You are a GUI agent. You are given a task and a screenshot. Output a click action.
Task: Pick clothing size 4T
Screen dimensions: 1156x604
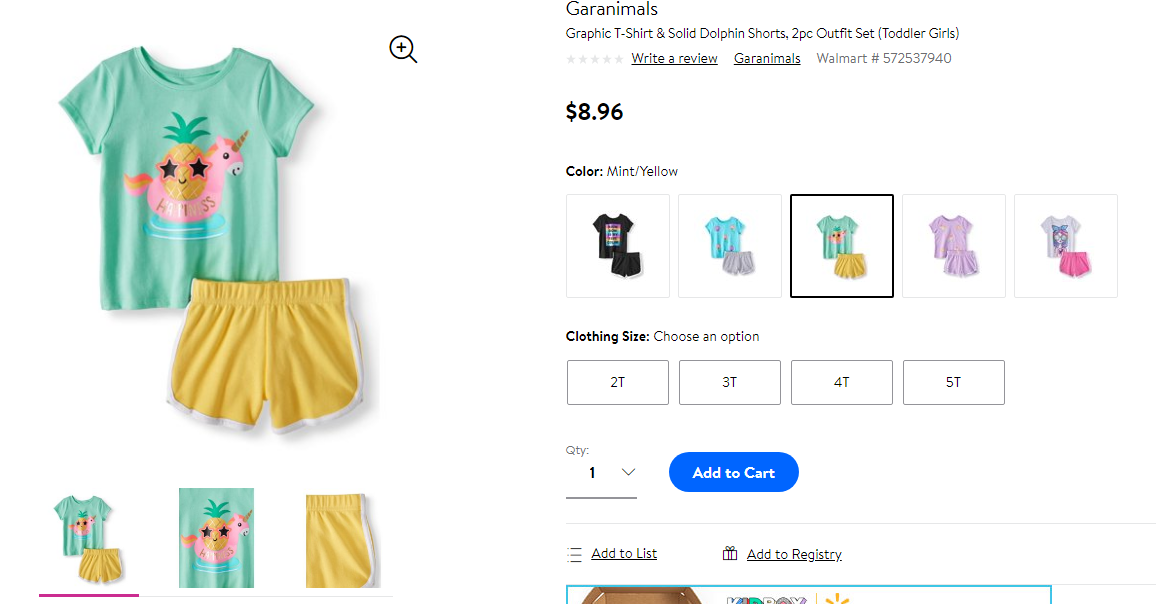coord(842,382)
